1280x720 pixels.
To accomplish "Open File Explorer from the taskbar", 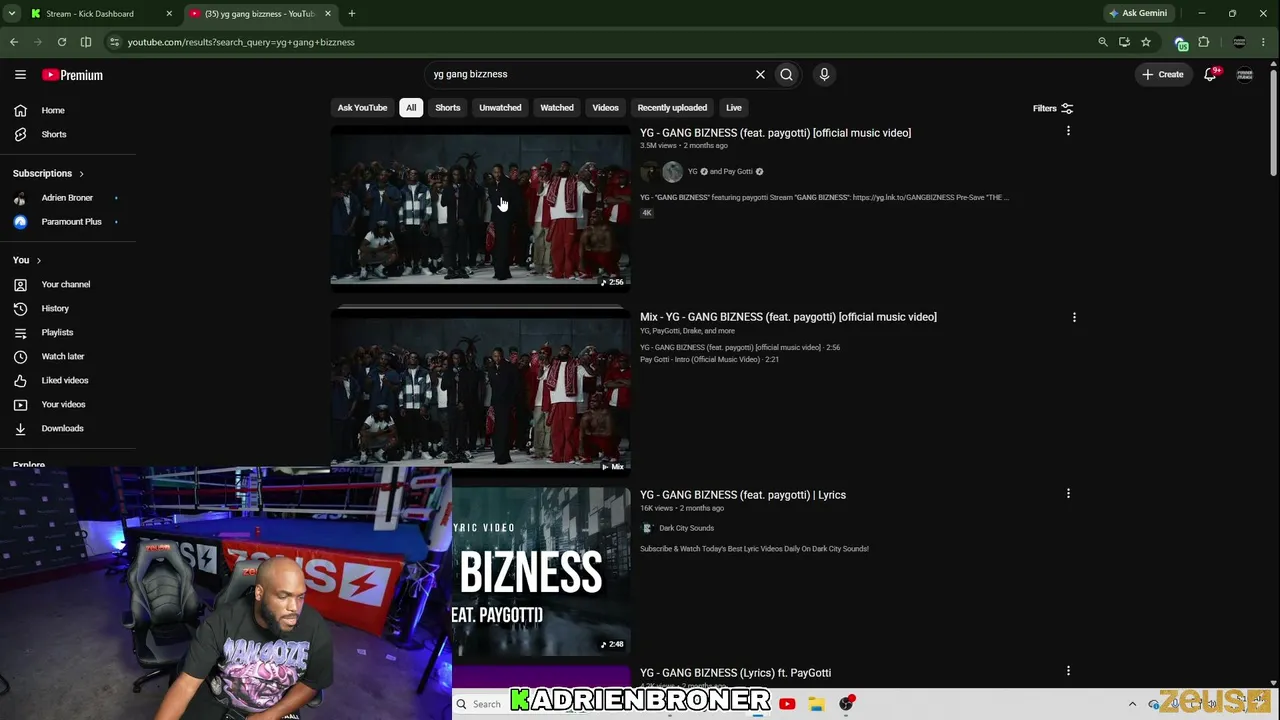I will 816,704.
